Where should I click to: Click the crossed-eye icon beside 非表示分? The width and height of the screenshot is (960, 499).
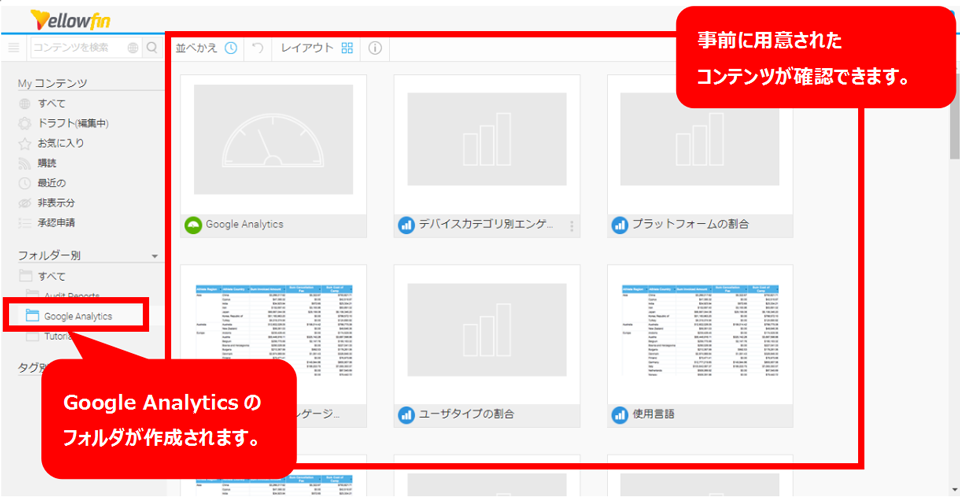click(24, 203)
